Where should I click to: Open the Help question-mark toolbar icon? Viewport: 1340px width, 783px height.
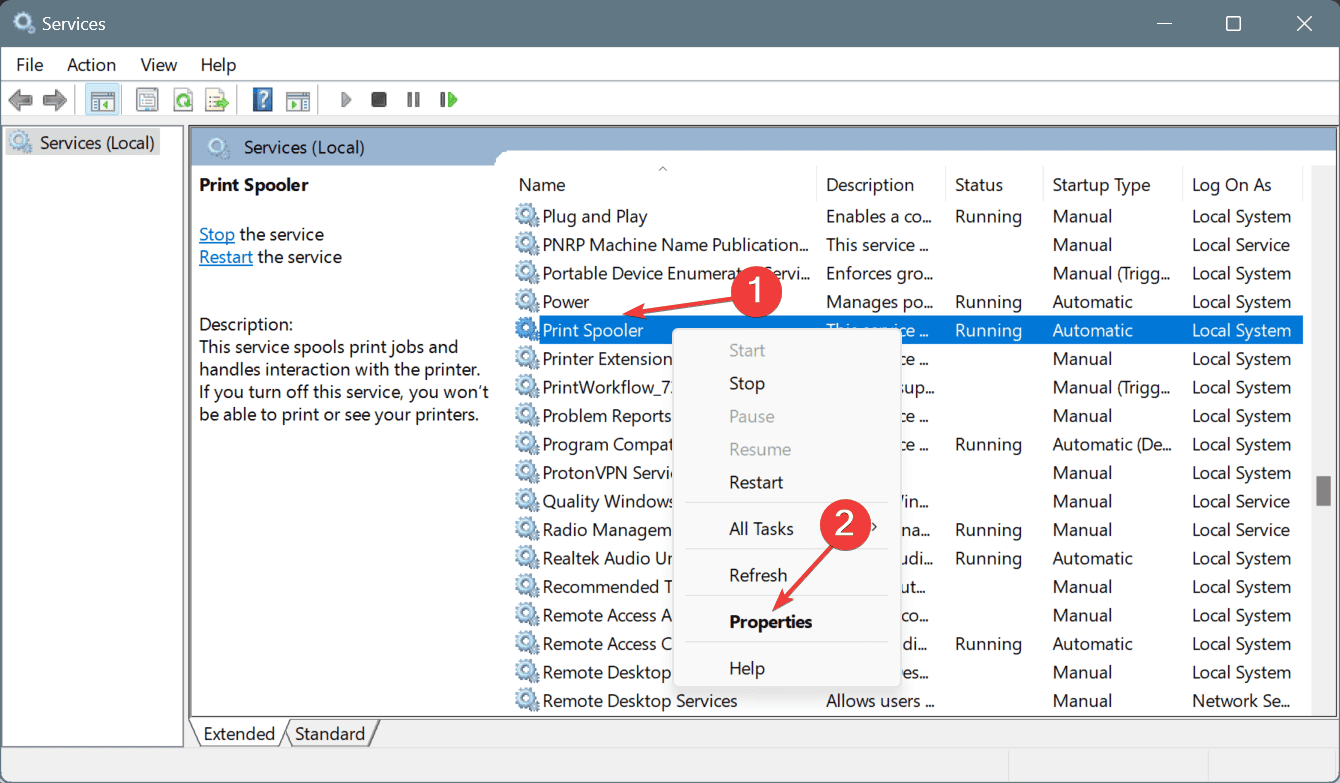click(262, 100)
